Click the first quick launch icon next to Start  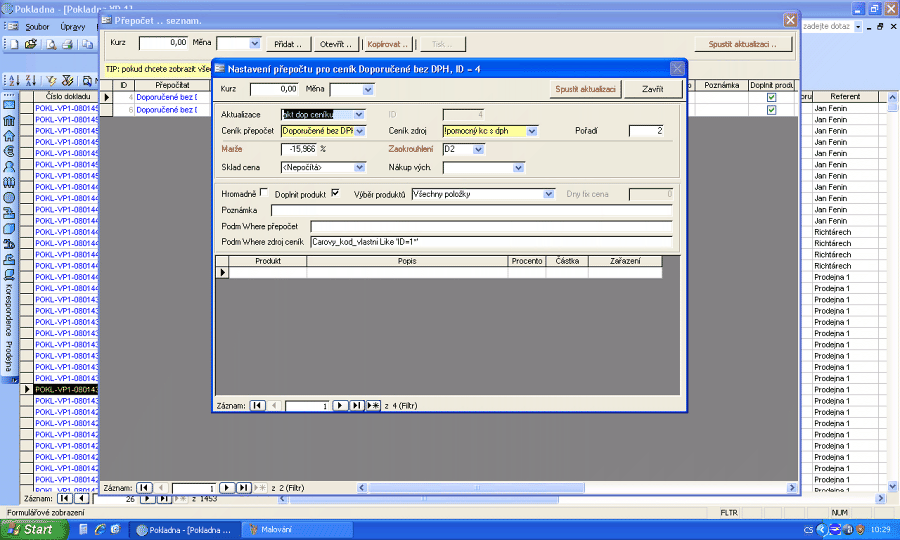[x=83, y=529]
